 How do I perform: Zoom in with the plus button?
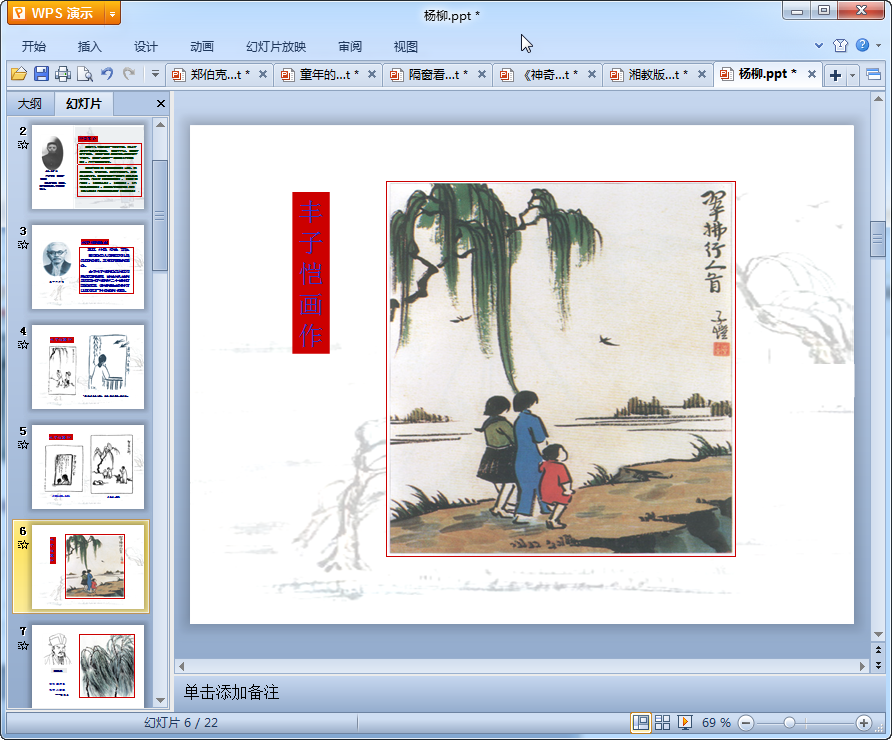click(864, 723)
